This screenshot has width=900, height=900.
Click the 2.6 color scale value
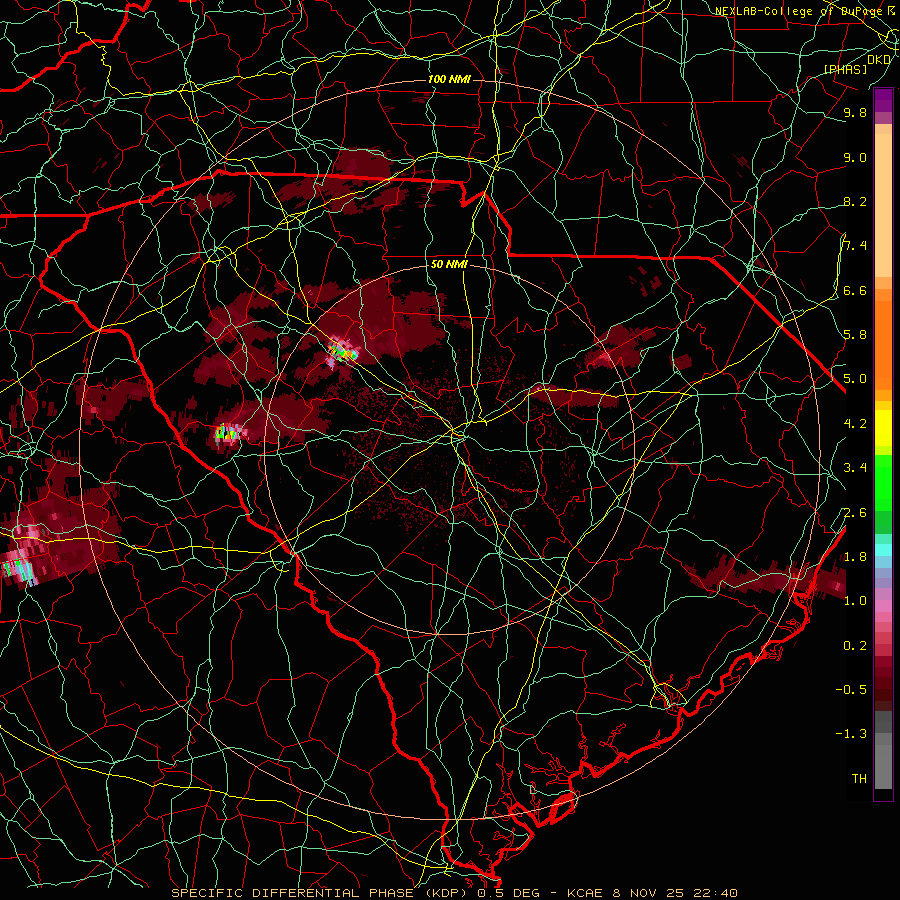coord(855,513)
